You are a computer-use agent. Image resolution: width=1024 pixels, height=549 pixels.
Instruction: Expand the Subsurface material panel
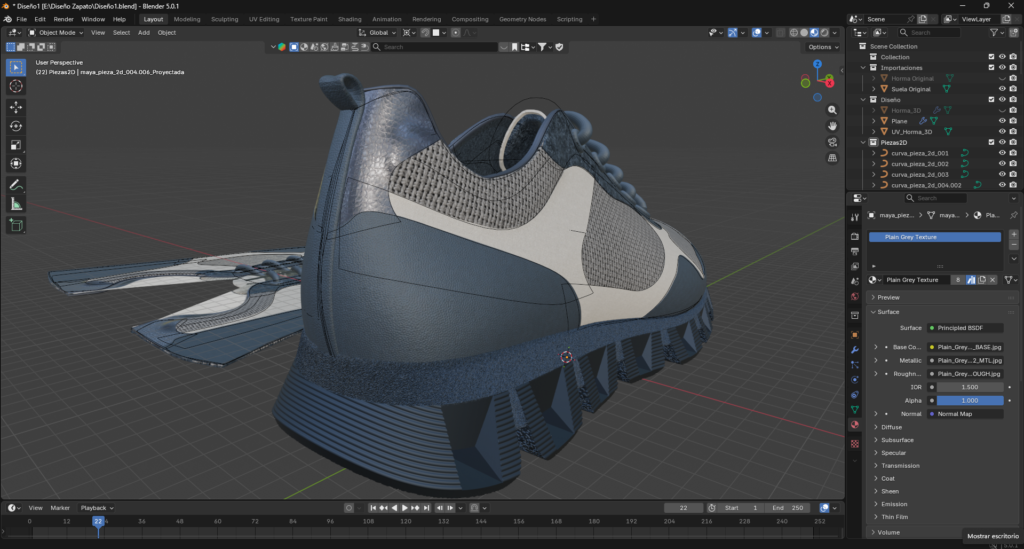(897, 440)
